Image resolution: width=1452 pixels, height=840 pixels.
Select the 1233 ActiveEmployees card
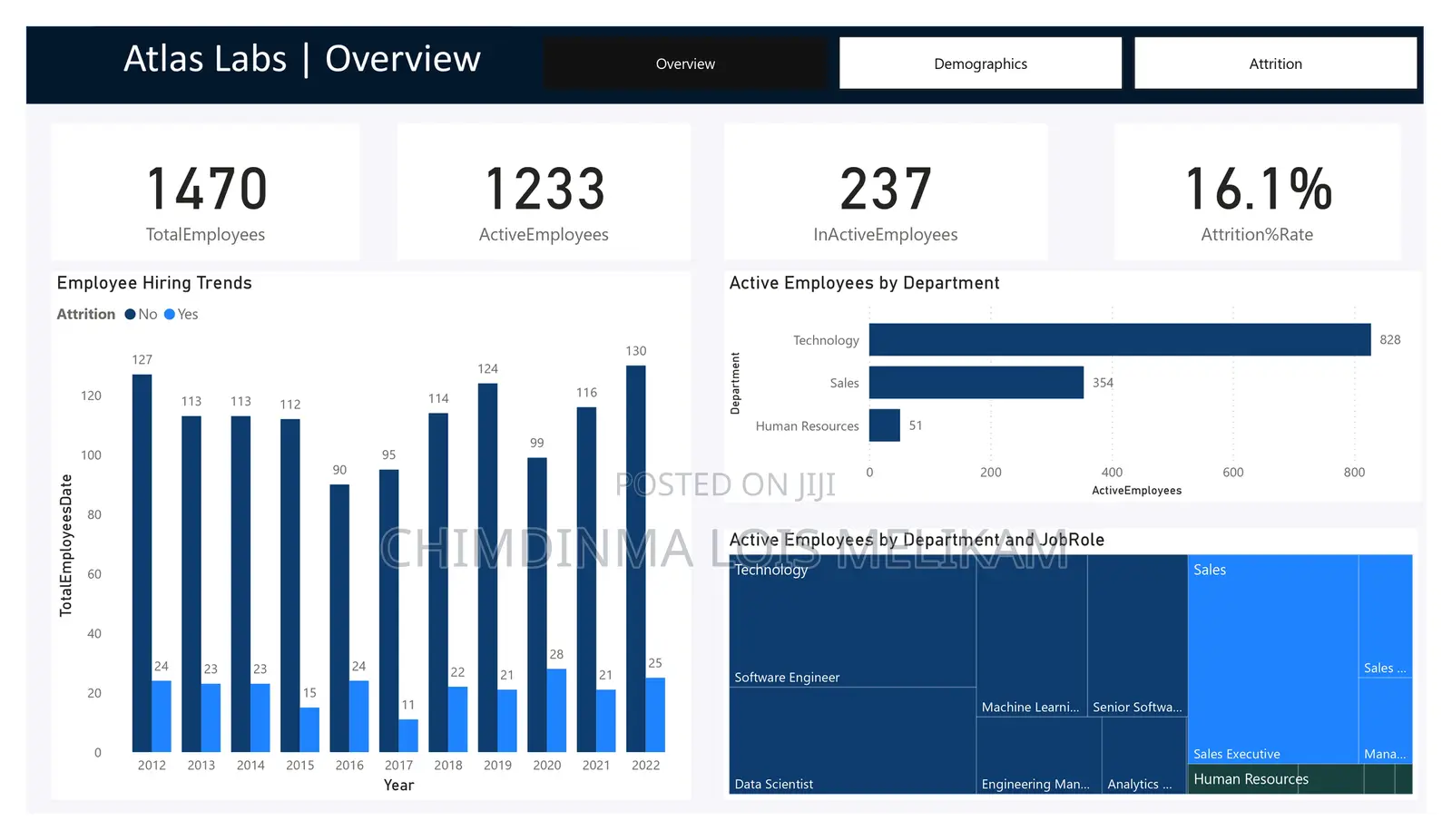click(x=544, y=192)
